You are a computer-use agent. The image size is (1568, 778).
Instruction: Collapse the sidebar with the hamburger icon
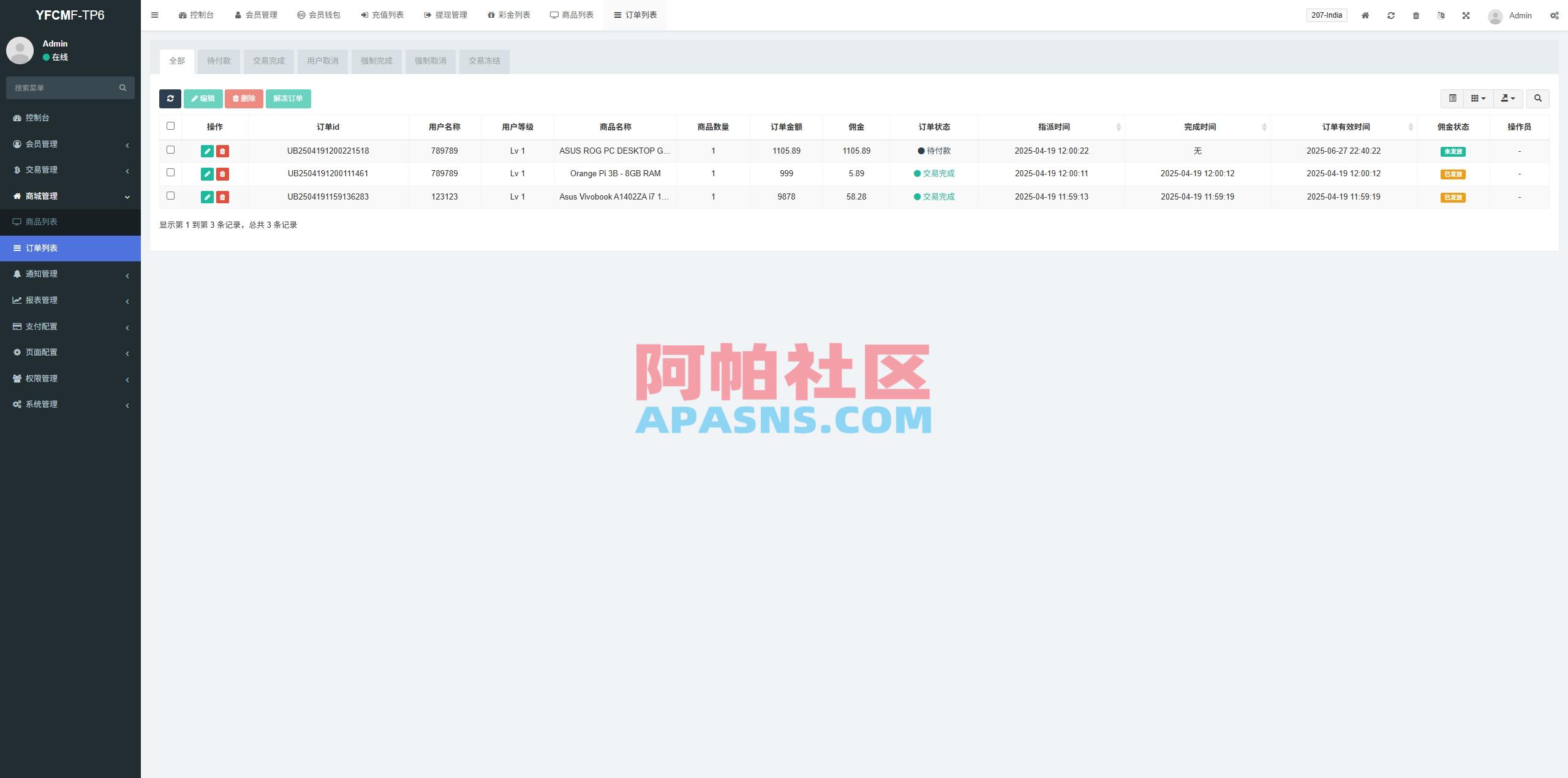(x=155, y=15)
